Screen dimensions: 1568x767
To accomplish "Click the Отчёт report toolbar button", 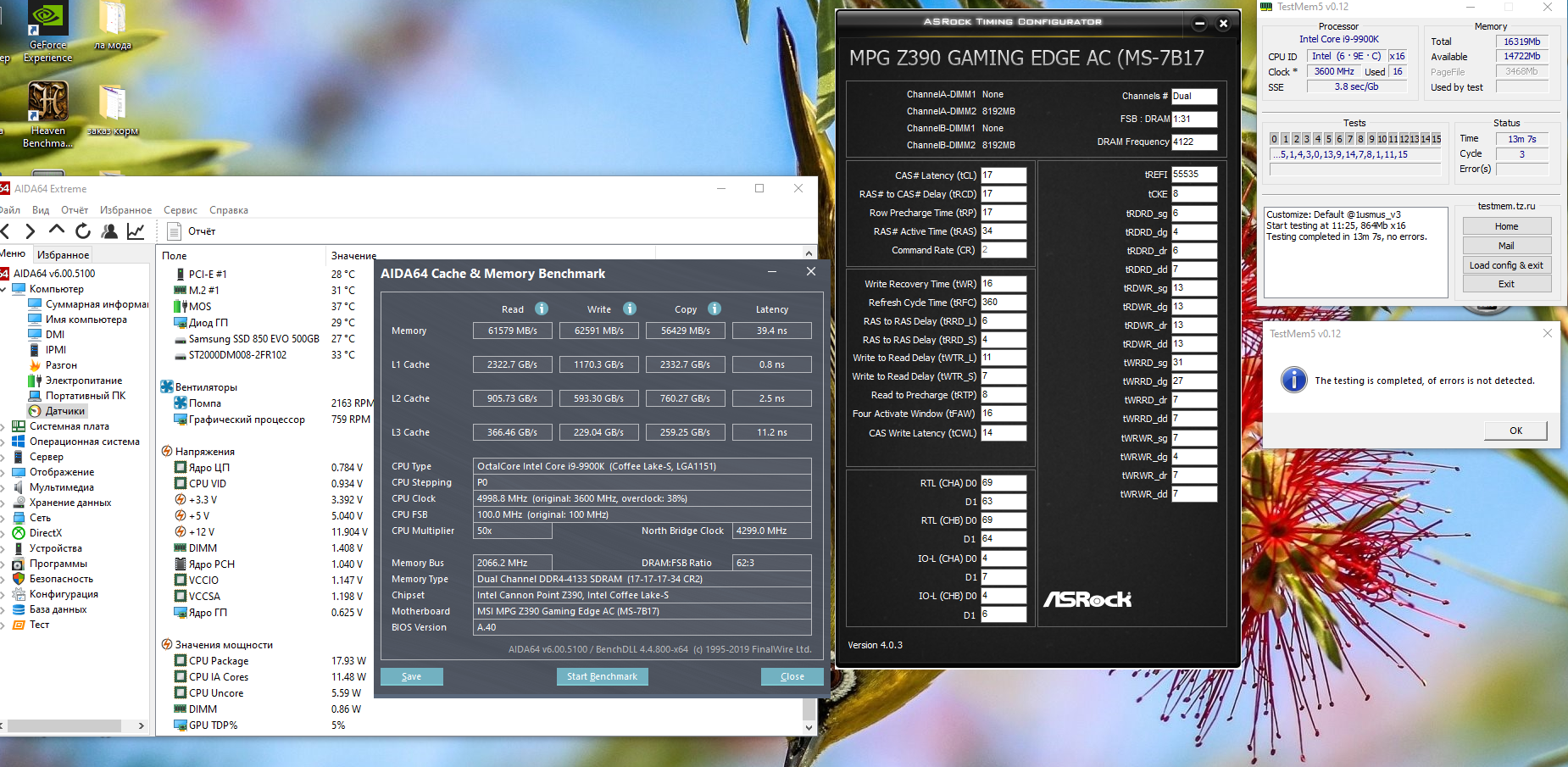I will coord(192,231).
